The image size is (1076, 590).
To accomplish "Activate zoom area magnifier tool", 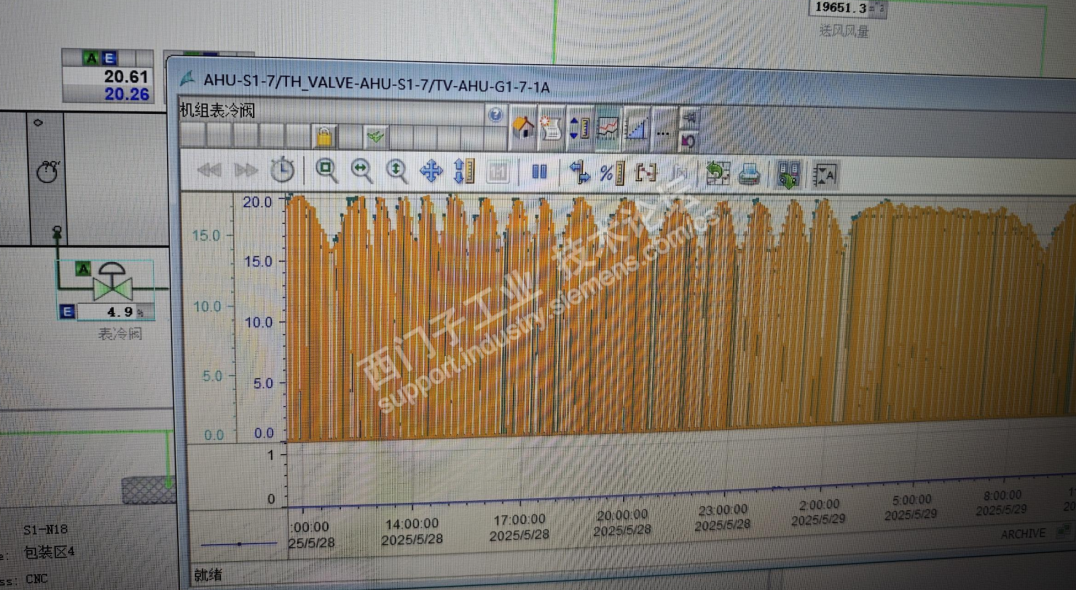I will 326,170.
